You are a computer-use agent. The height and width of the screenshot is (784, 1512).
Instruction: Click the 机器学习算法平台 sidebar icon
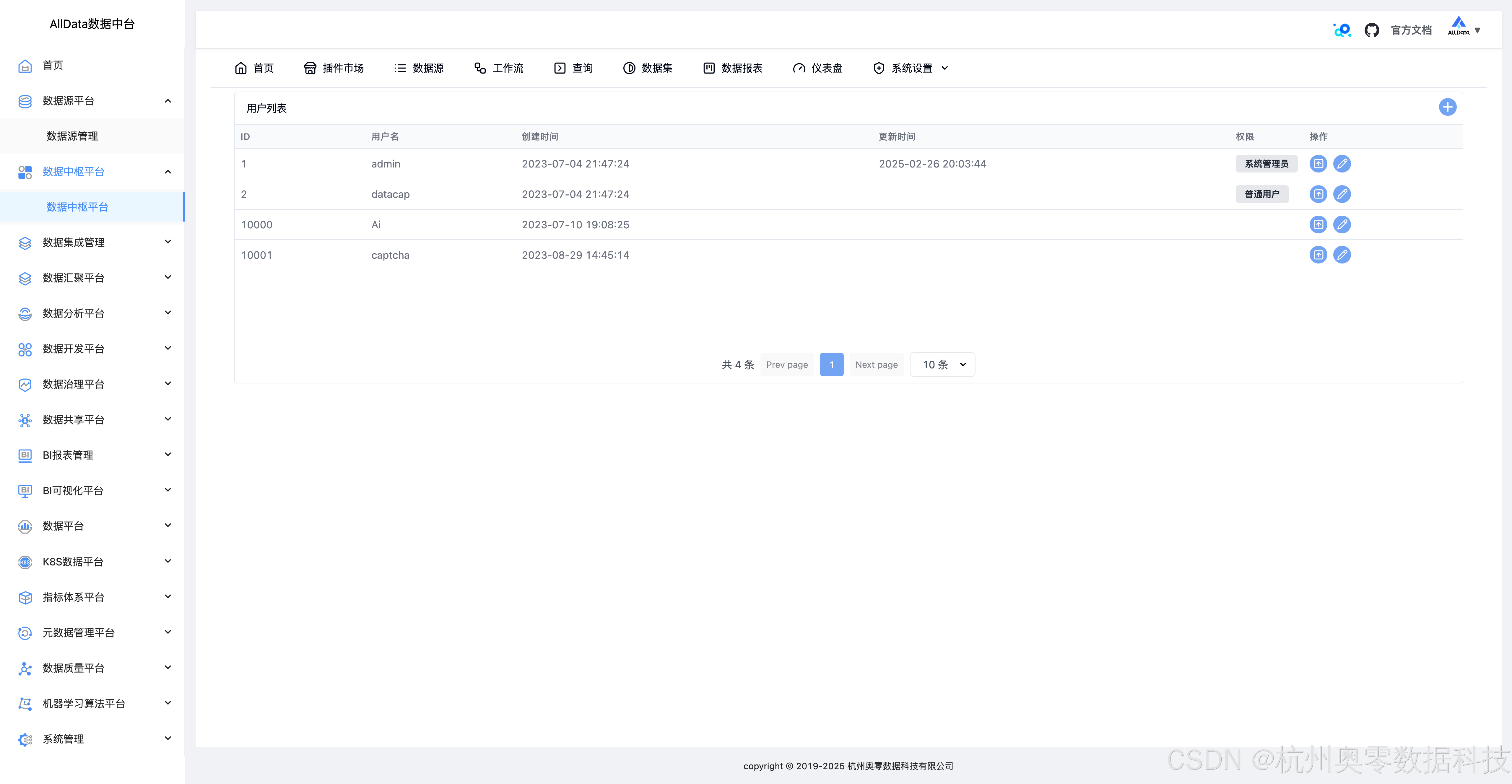click(x=25, y=704)
